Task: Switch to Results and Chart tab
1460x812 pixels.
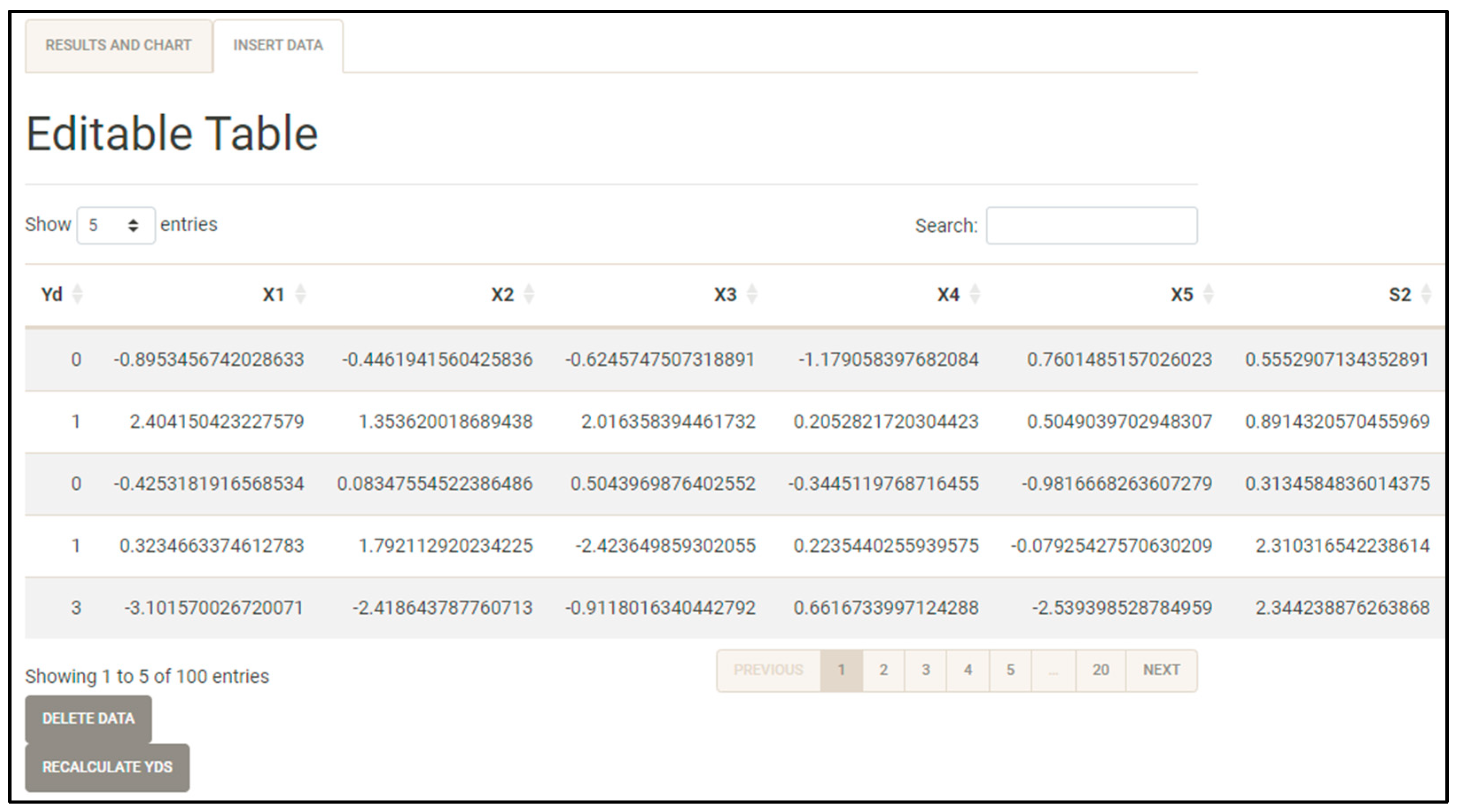Action: (118, 45)
